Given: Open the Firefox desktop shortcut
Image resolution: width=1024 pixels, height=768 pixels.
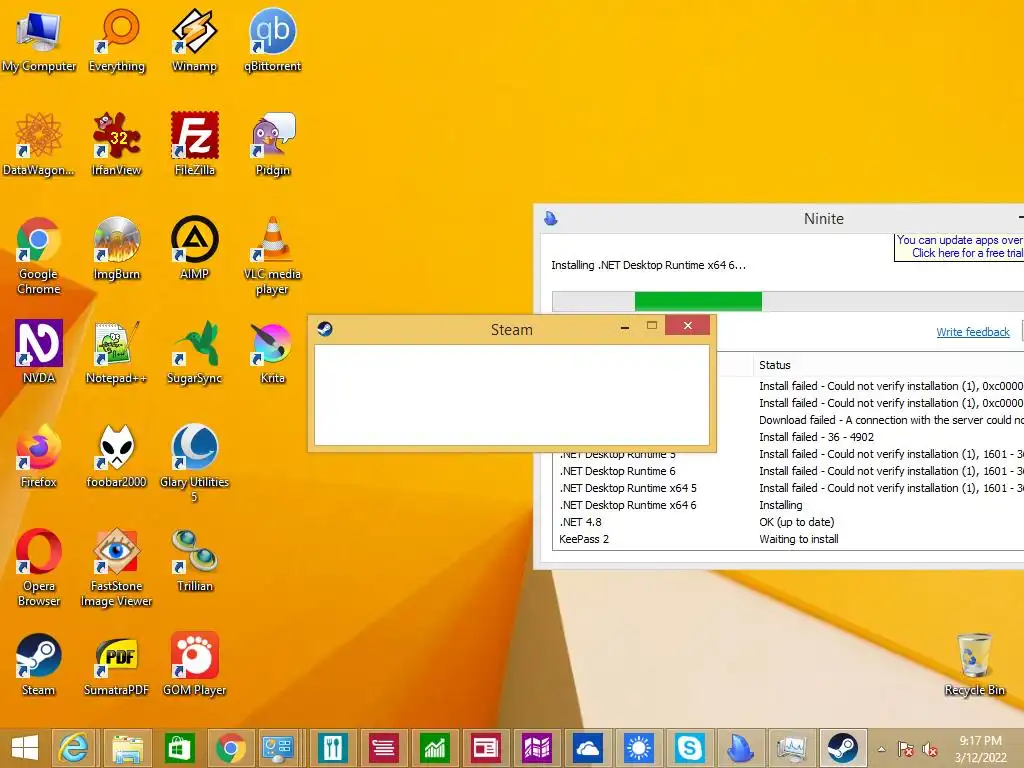Looking at the screenshot, I should point(39,456).
